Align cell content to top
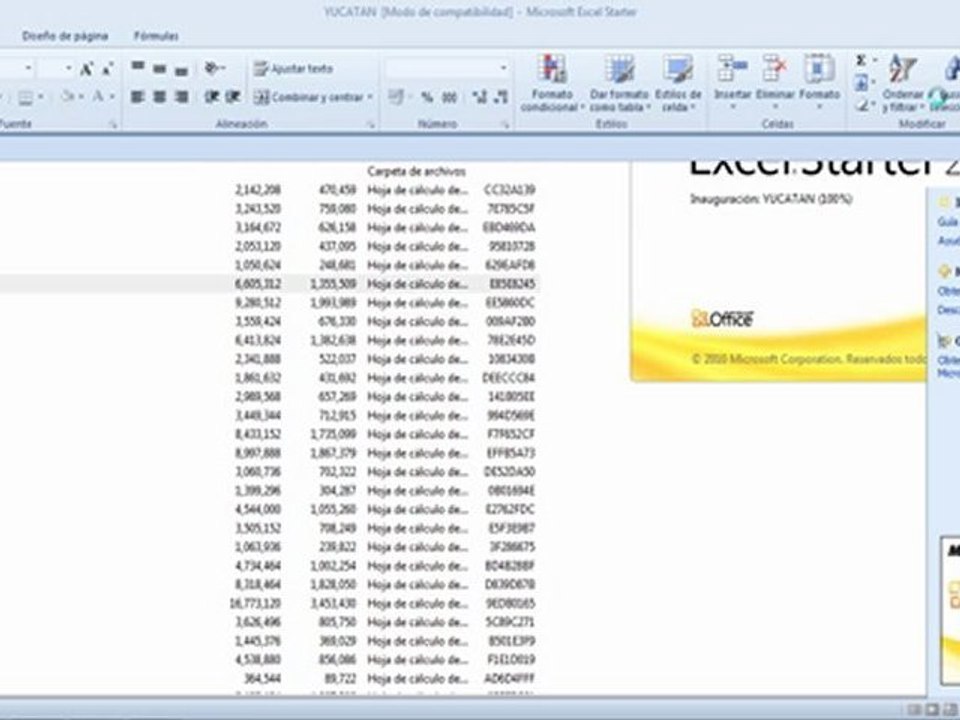The image size is (960, 720). click(138, 67)
